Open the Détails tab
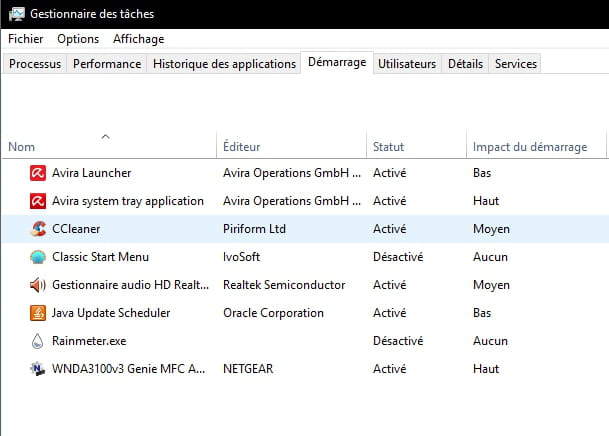The height and width of the screenshot is (436, 609). coord(465,64)
